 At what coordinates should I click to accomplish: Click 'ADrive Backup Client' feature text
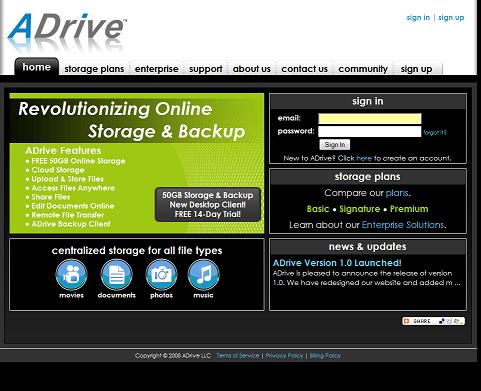coord(71,224)
